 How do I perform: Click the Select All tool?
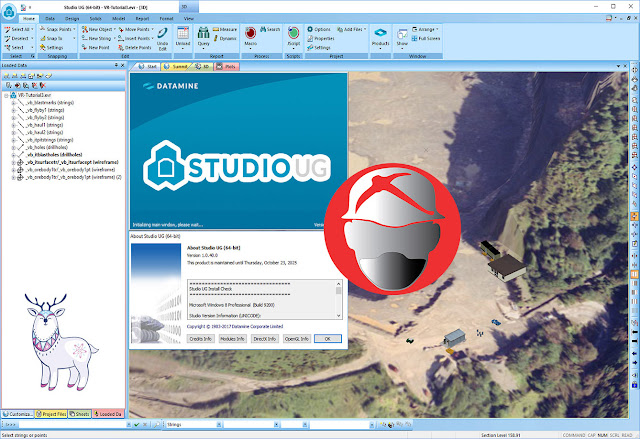click(x=17, y=29)
